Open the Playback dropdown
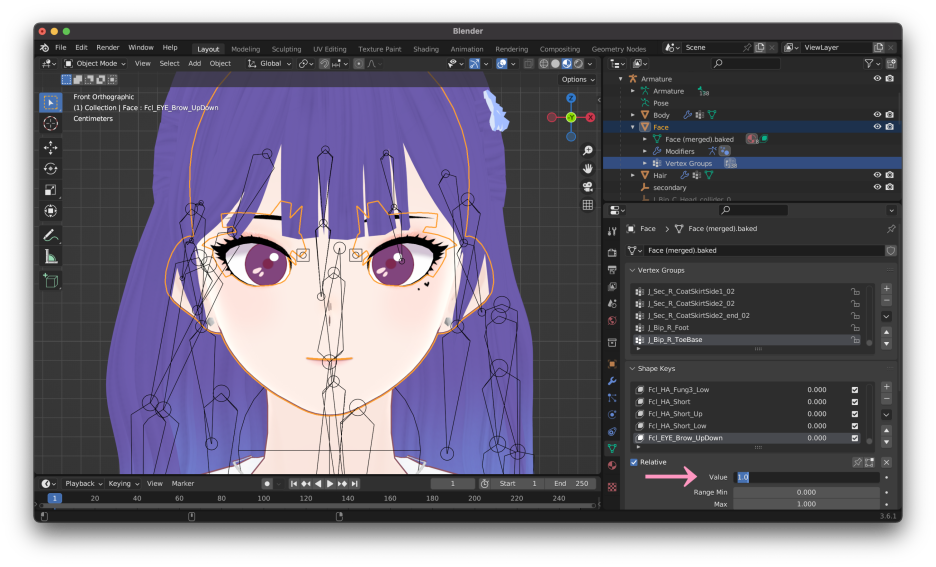The image size is (936, 567). pyautogui.click(x=84, y=483)
